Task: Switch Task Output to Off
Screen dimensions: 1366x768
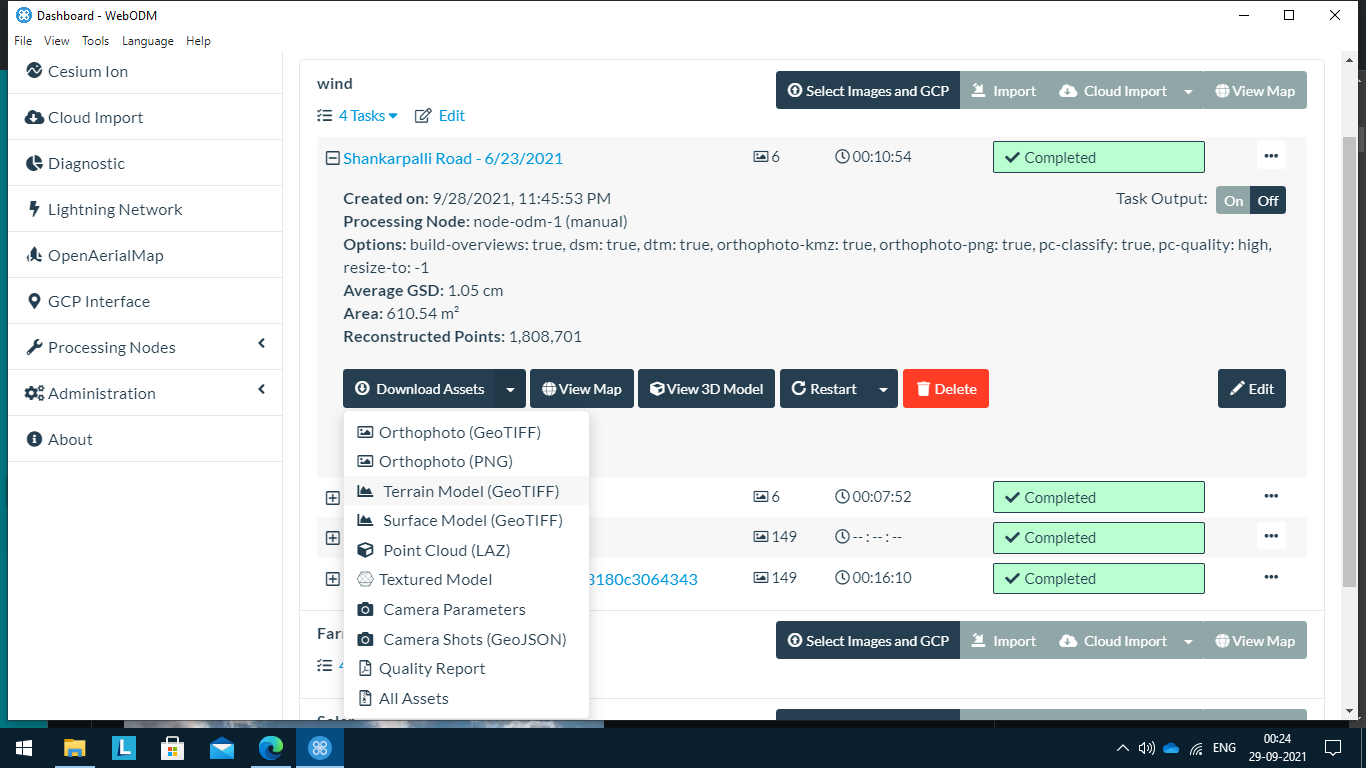Action: click(1268, 201)
